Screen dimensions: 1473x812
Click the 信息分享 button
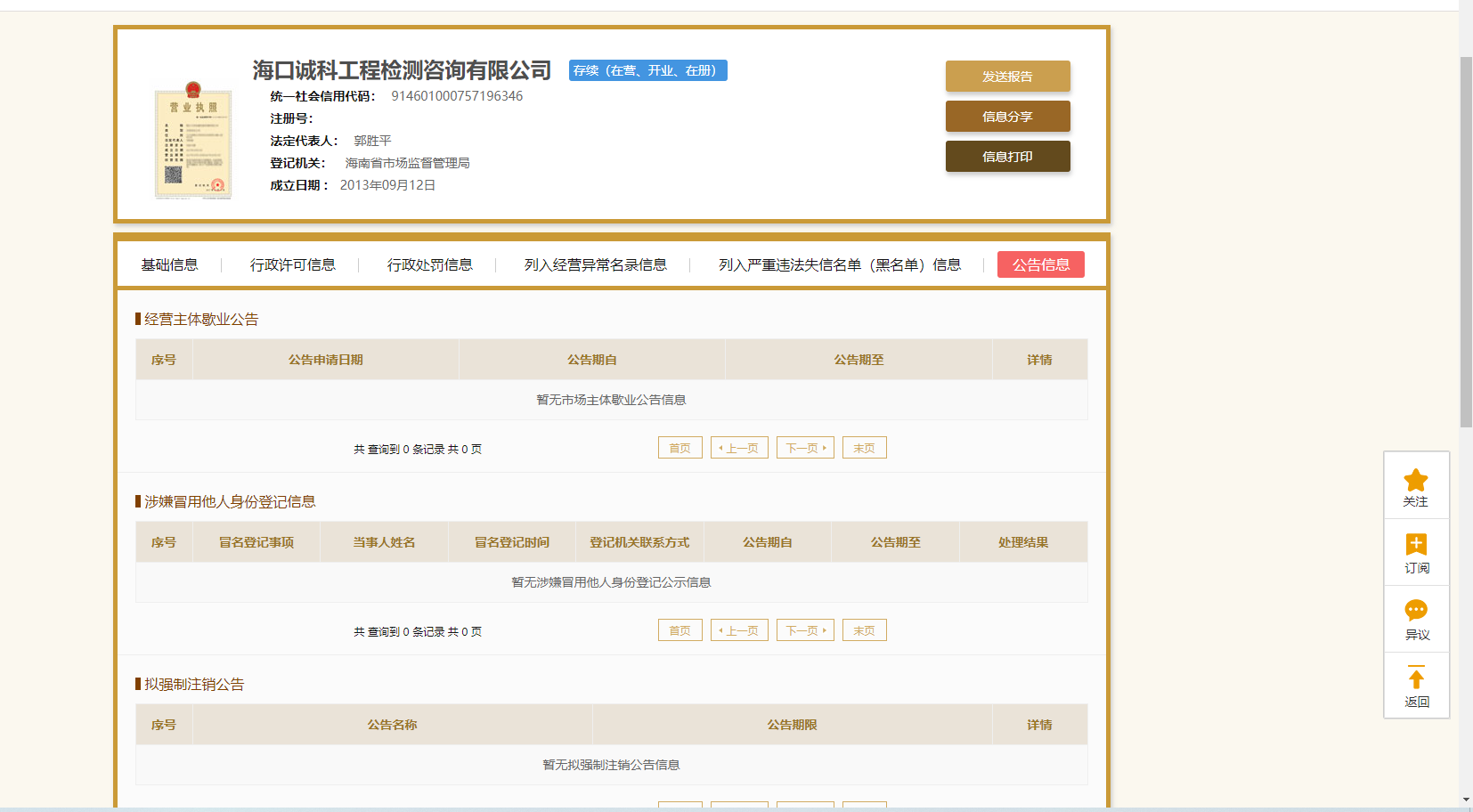pyautogui.click(x=1007, y=117)
